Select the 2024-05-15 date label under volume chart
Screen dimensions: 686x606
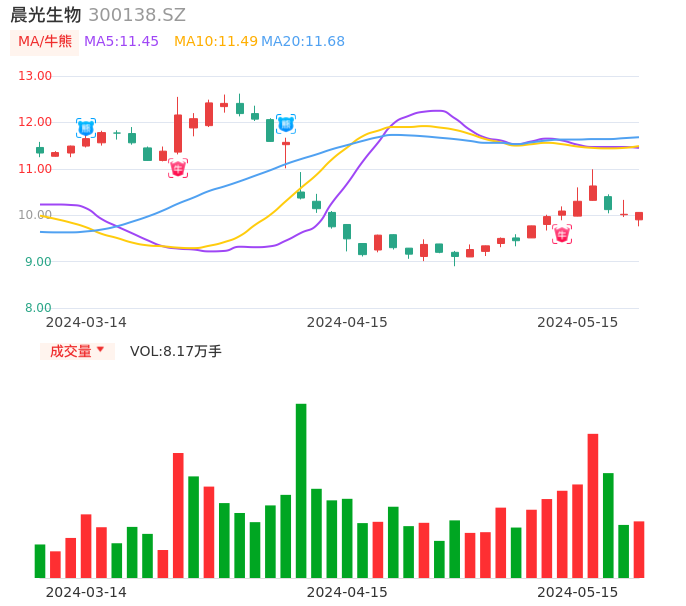[x=578, y=592]
